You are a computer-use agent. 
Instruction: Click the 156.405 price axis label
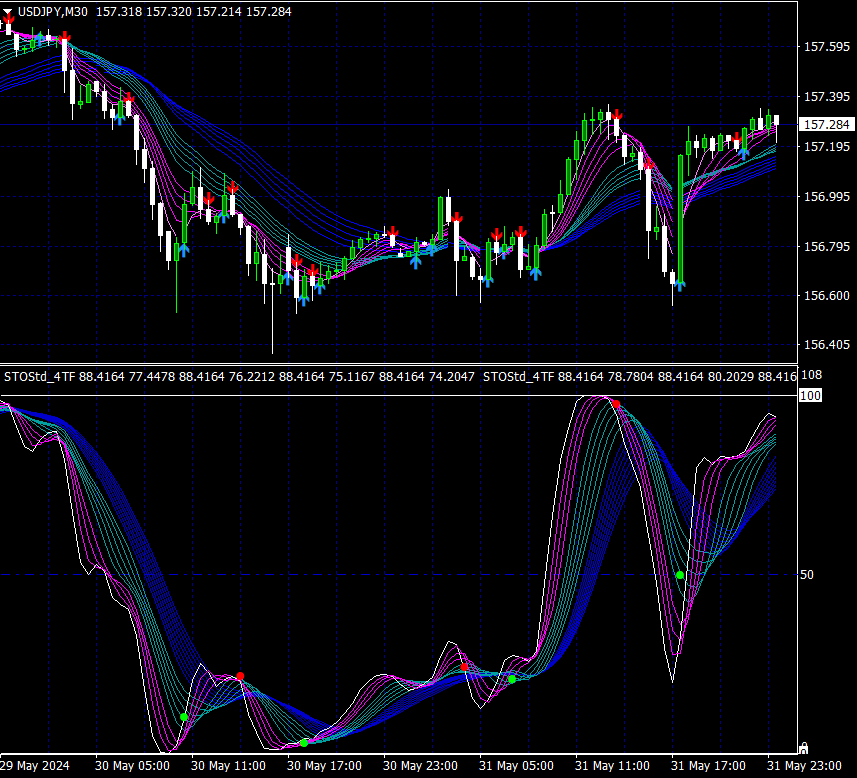[826, 345]
